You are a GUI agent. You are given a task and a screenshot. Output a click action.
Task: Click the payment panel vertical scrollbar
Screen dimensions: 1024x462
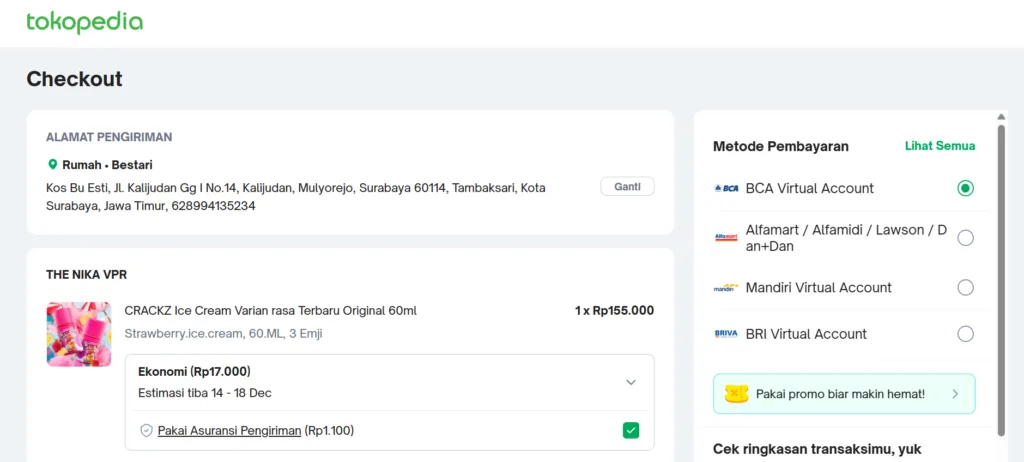pos(1002,280)
